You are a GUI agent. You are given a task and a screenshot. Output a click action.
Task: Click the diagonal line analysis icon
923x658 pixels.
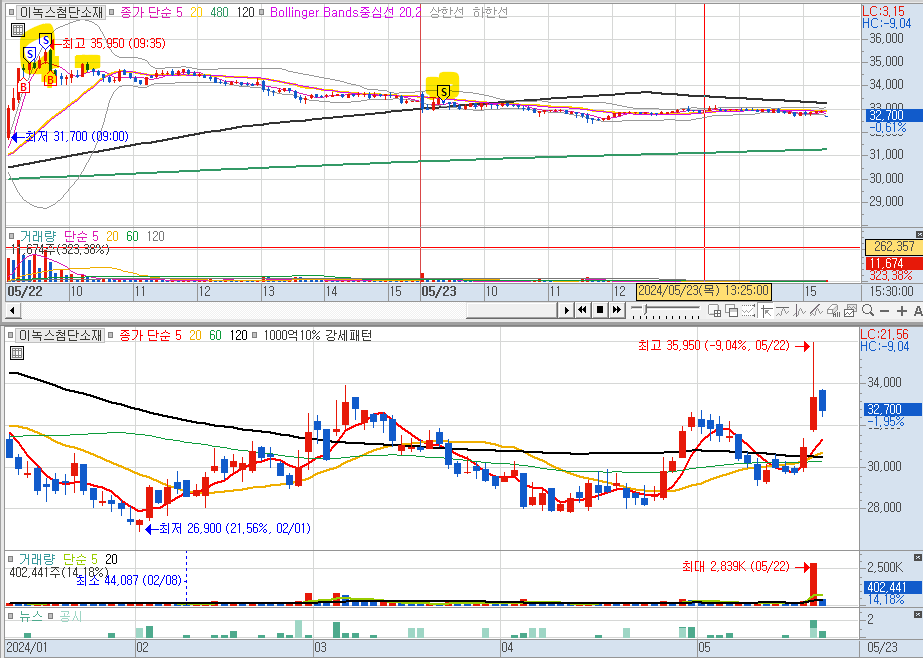[x=816, y=310]
